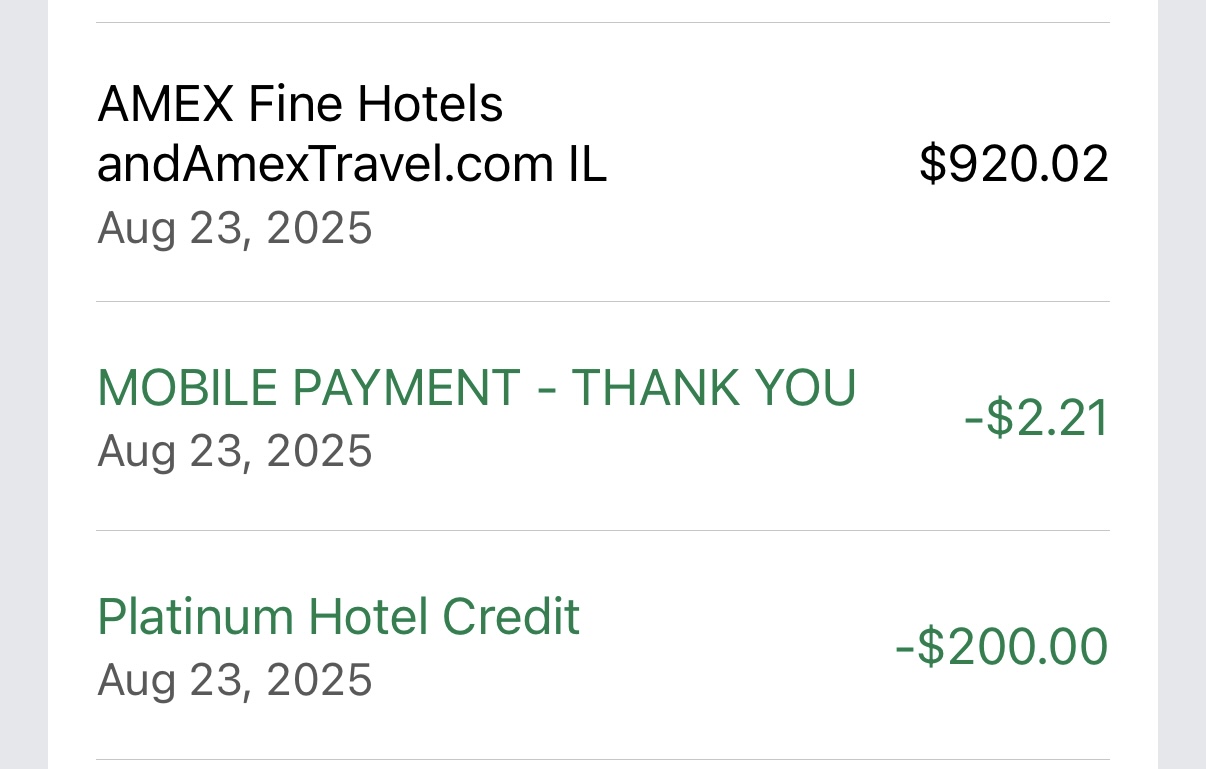Open the Platinum Hotel Credit entry

(338, 616)
